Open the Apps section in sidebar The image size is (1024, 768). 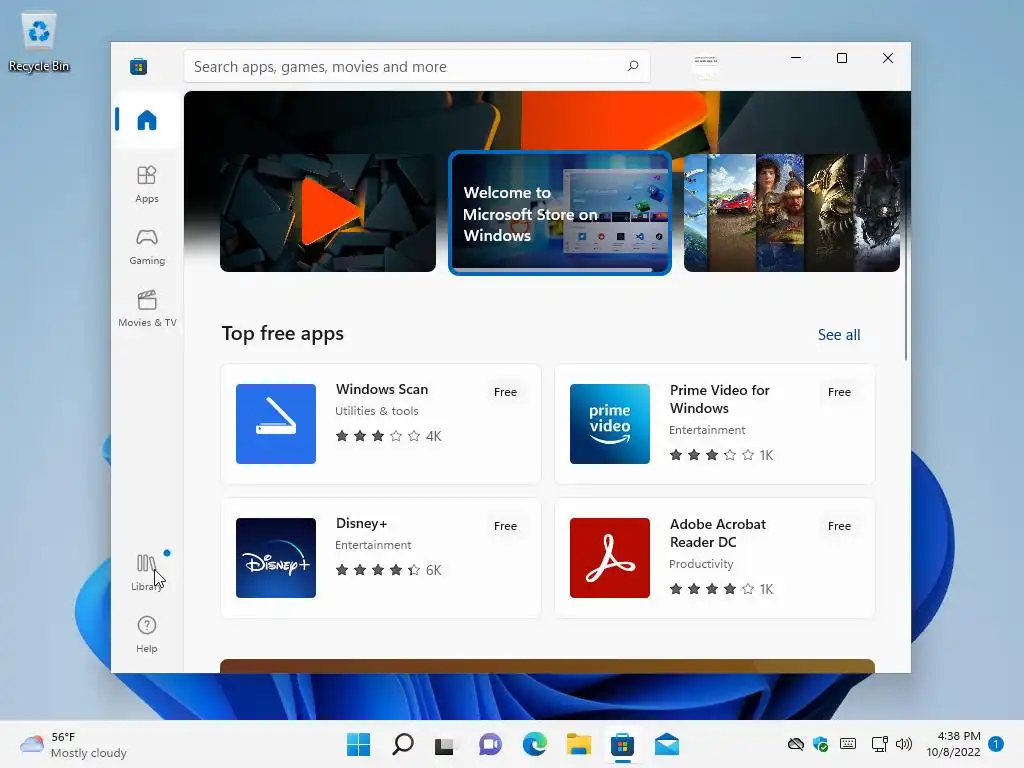coord(147,184)
